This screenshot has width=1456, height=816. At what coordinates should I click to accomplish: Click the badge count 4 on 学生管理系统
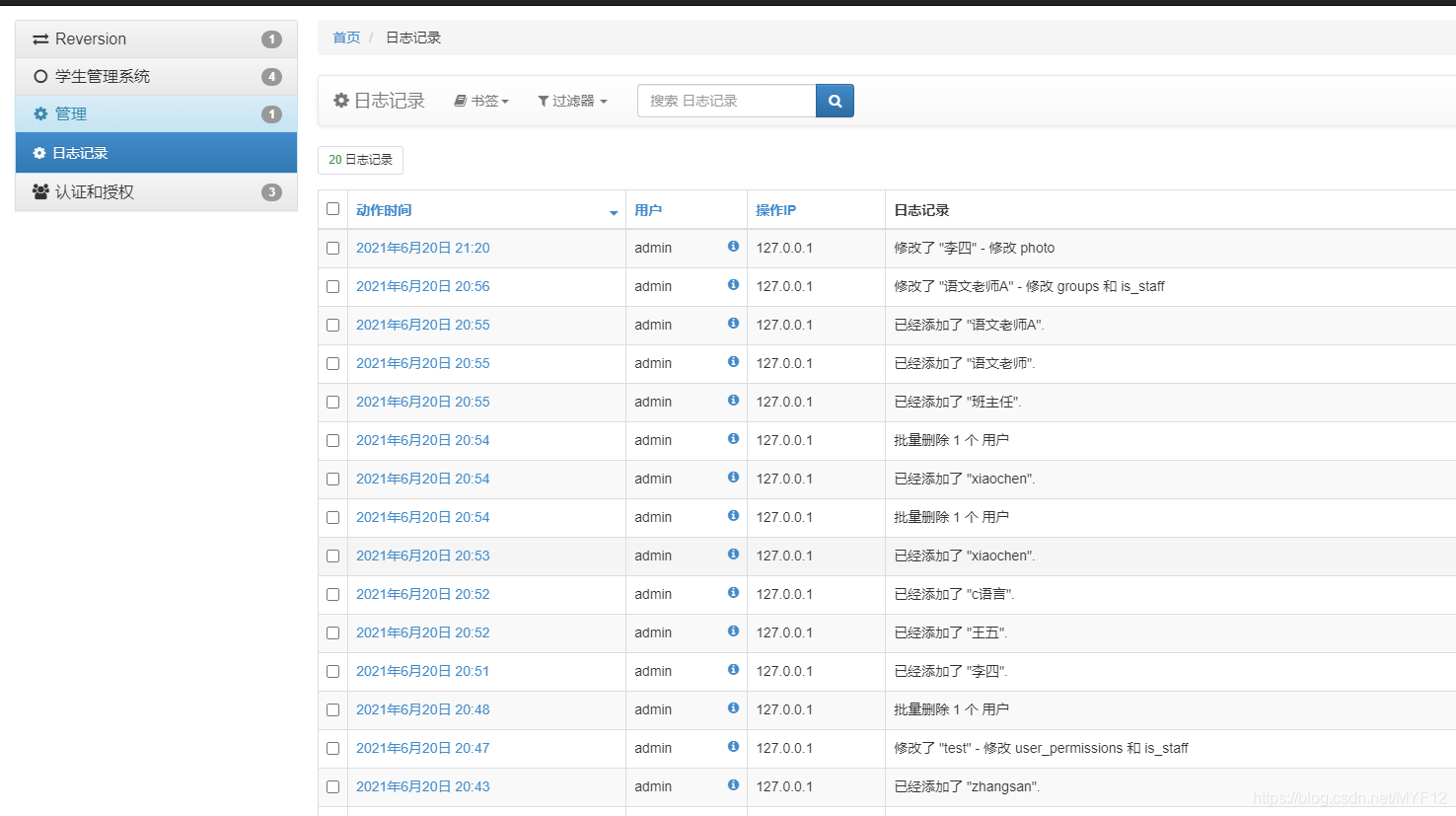coord(271,77)
